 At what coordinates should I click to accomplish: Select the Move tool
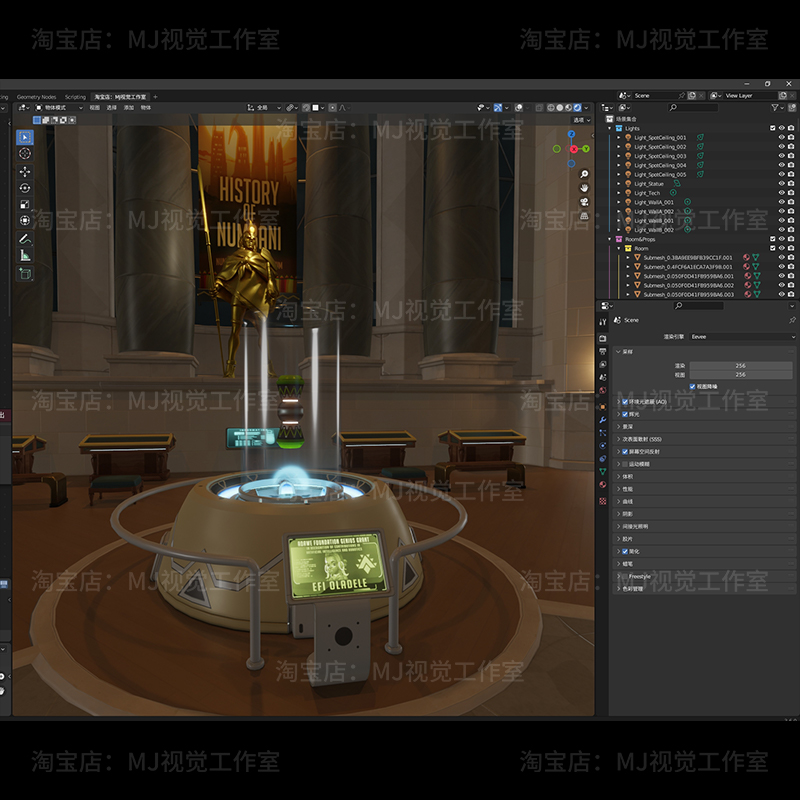tap(25, 171)
